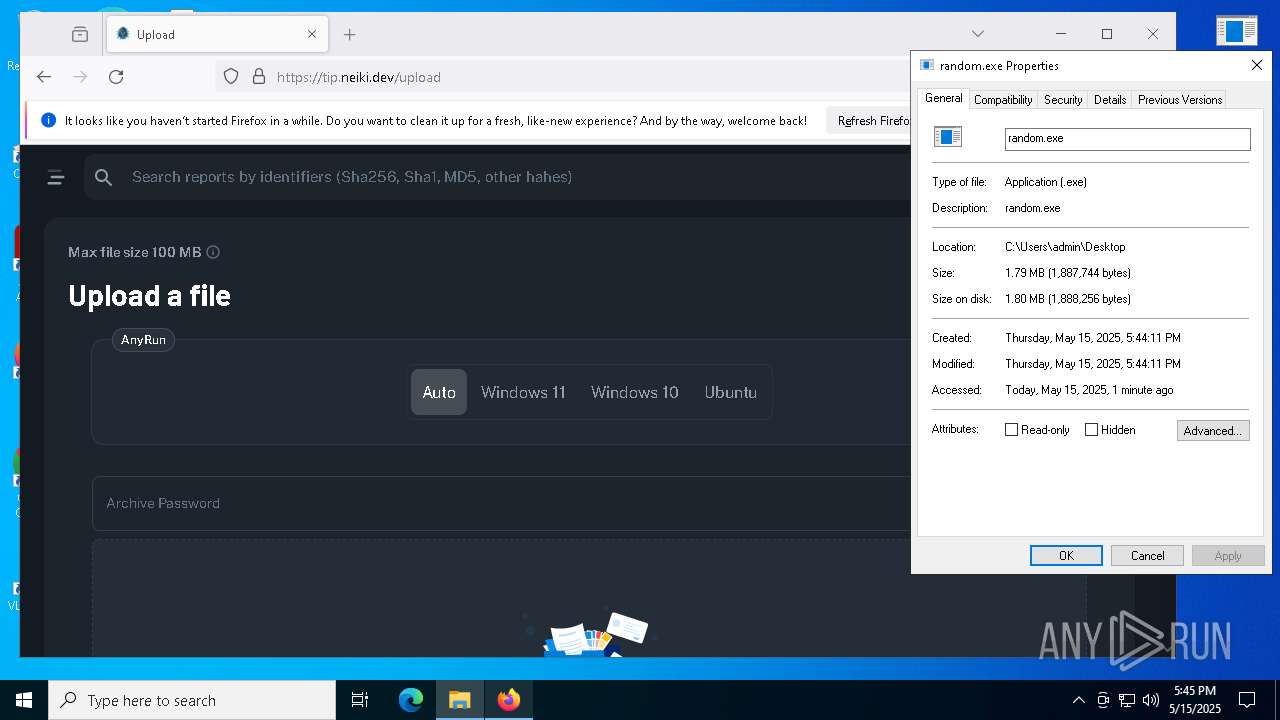The image size is (1280, 720).
Task: Switch to the Details tab
Action: click(x=1110, y=100)
